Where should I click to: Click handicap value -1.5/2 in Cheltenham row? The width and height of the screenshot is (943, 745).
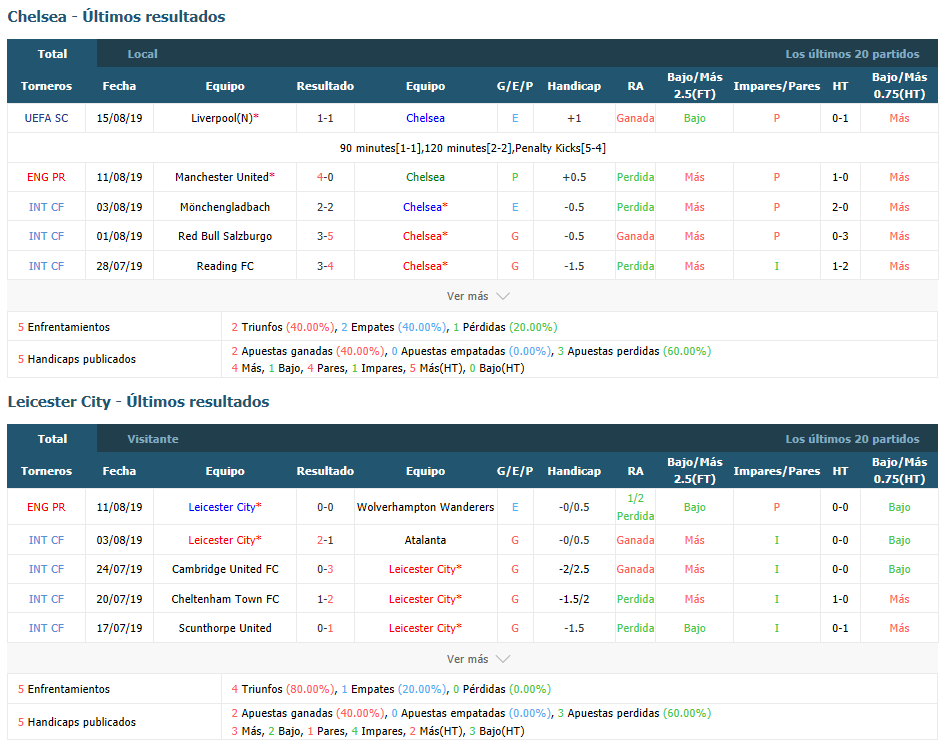click(x=574, y=599)
